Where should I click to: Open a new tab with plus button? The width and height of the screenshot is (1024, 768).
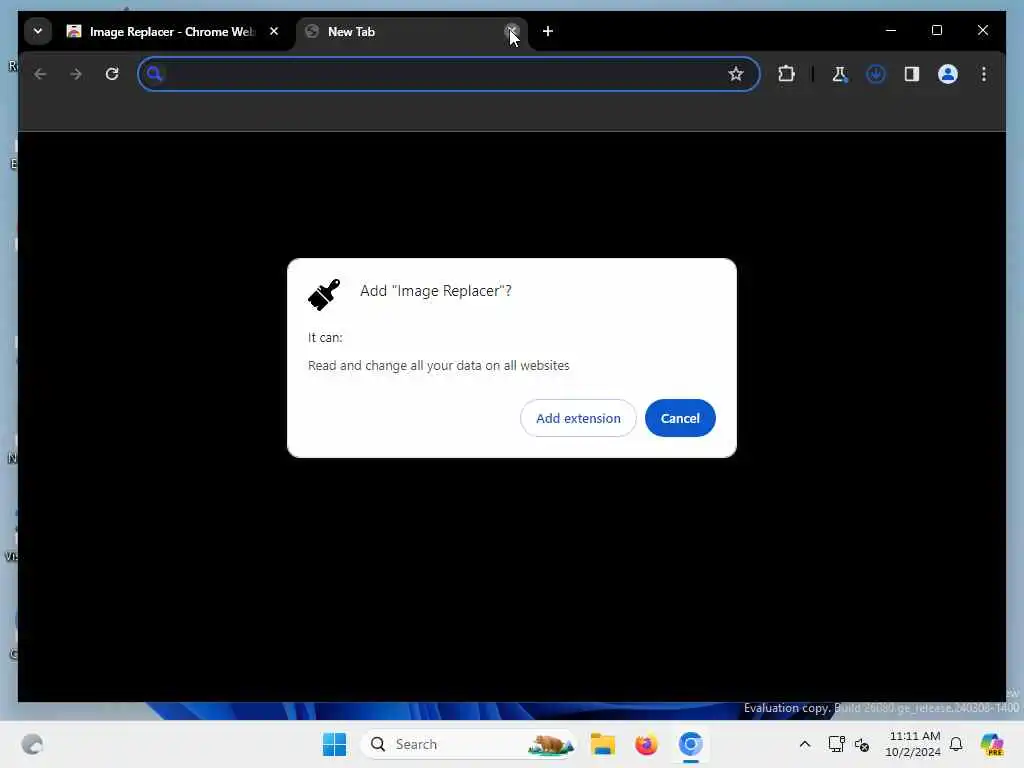tap(548, 31)
